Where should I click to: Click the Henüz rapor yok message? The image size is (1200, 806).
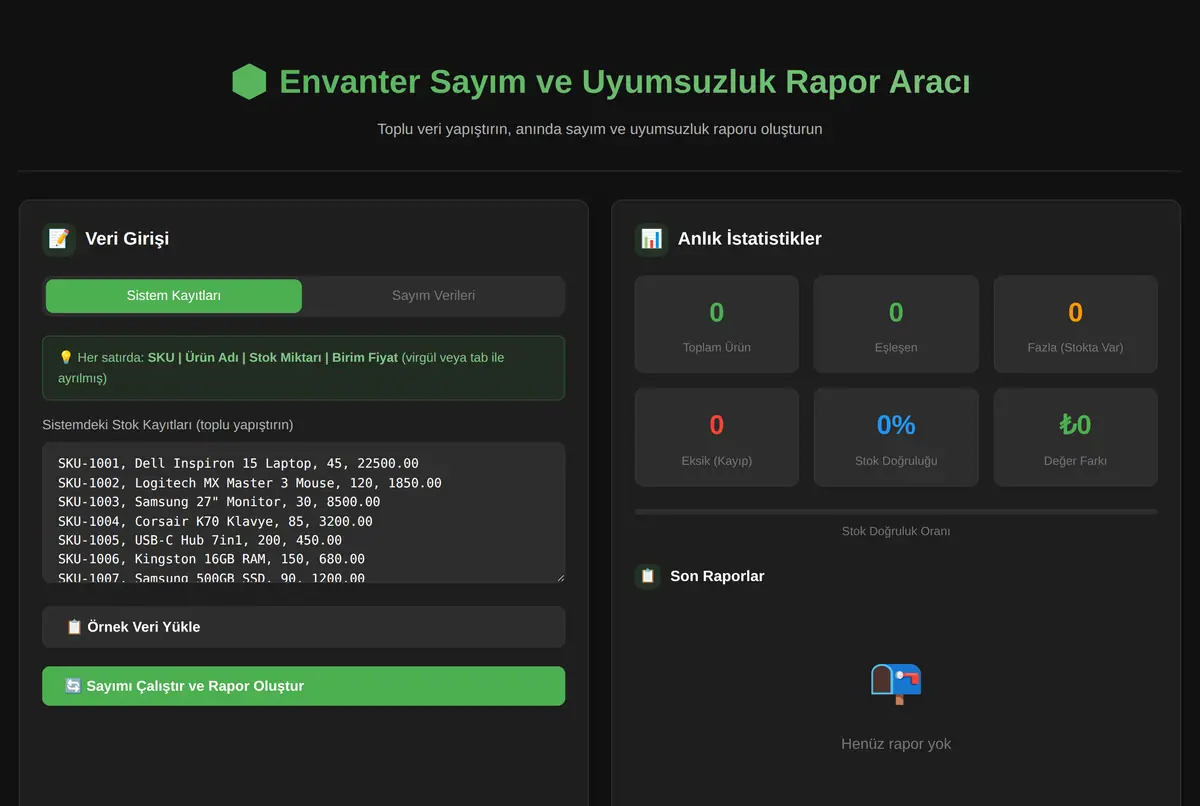(896, 744)
